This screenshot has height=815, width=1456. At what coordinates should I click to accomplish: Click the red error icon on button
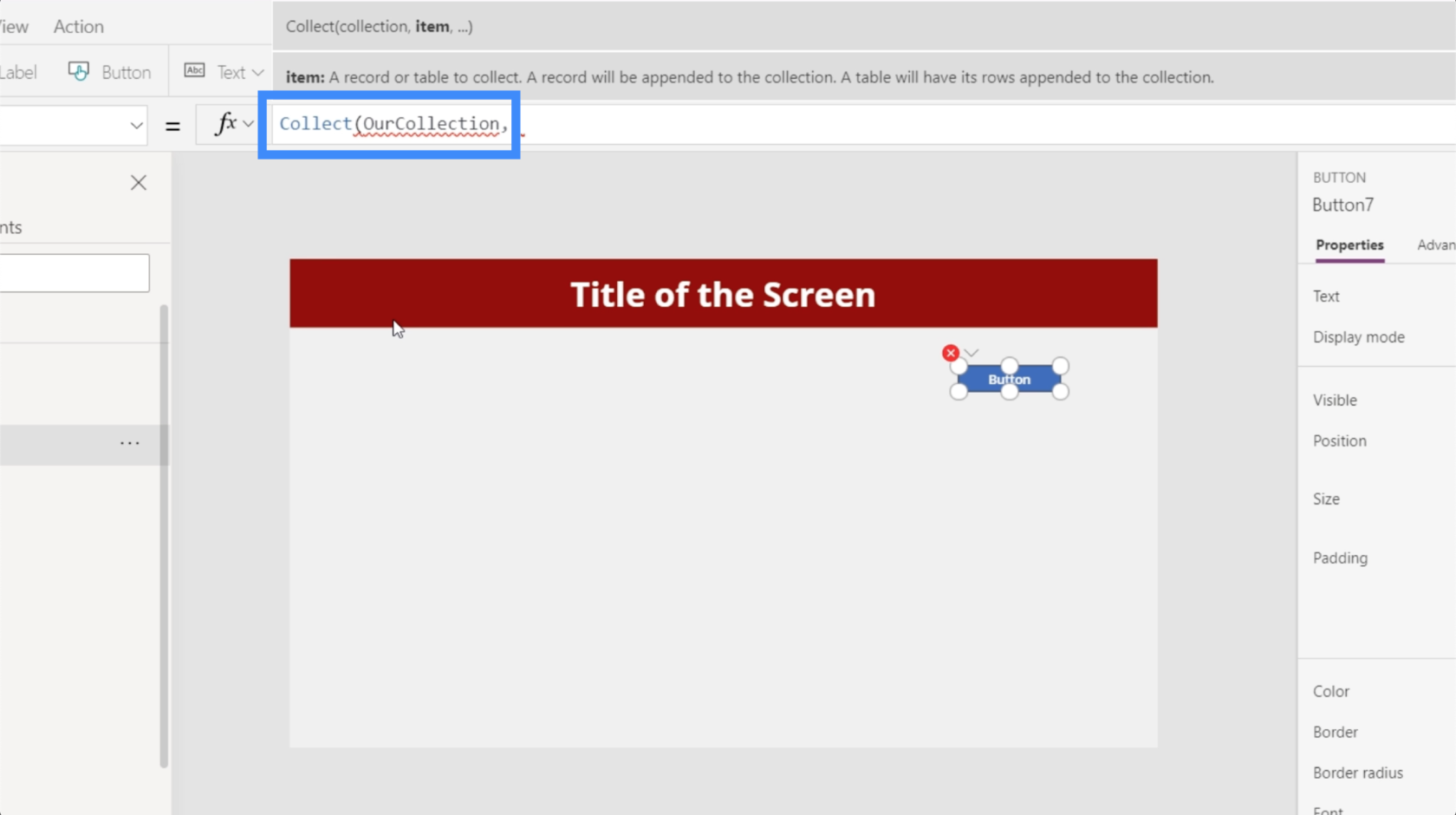coord(951,353)
